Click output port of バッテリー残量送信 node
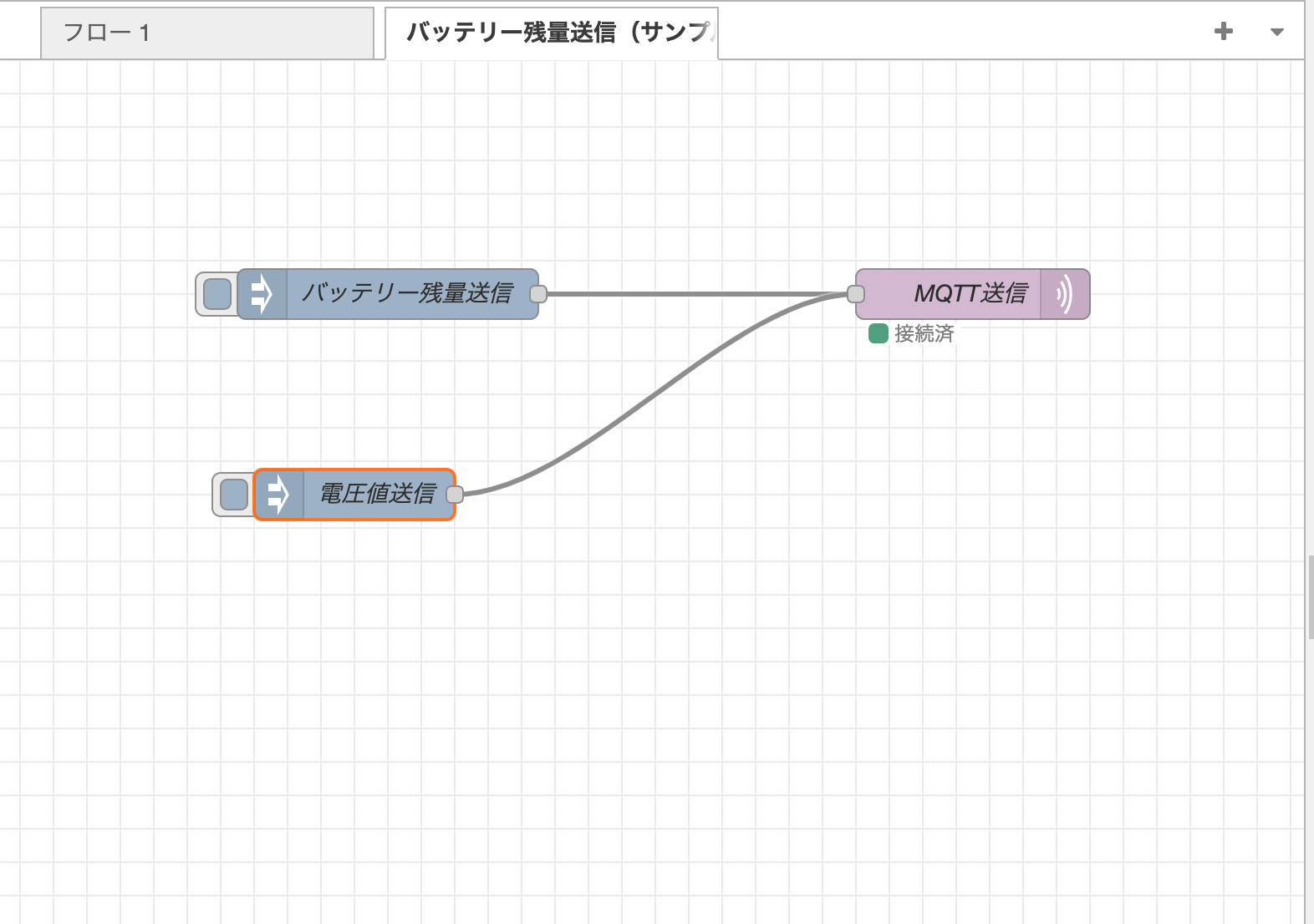The height and width of the screenshot is (924, 1314). point(538,294)
